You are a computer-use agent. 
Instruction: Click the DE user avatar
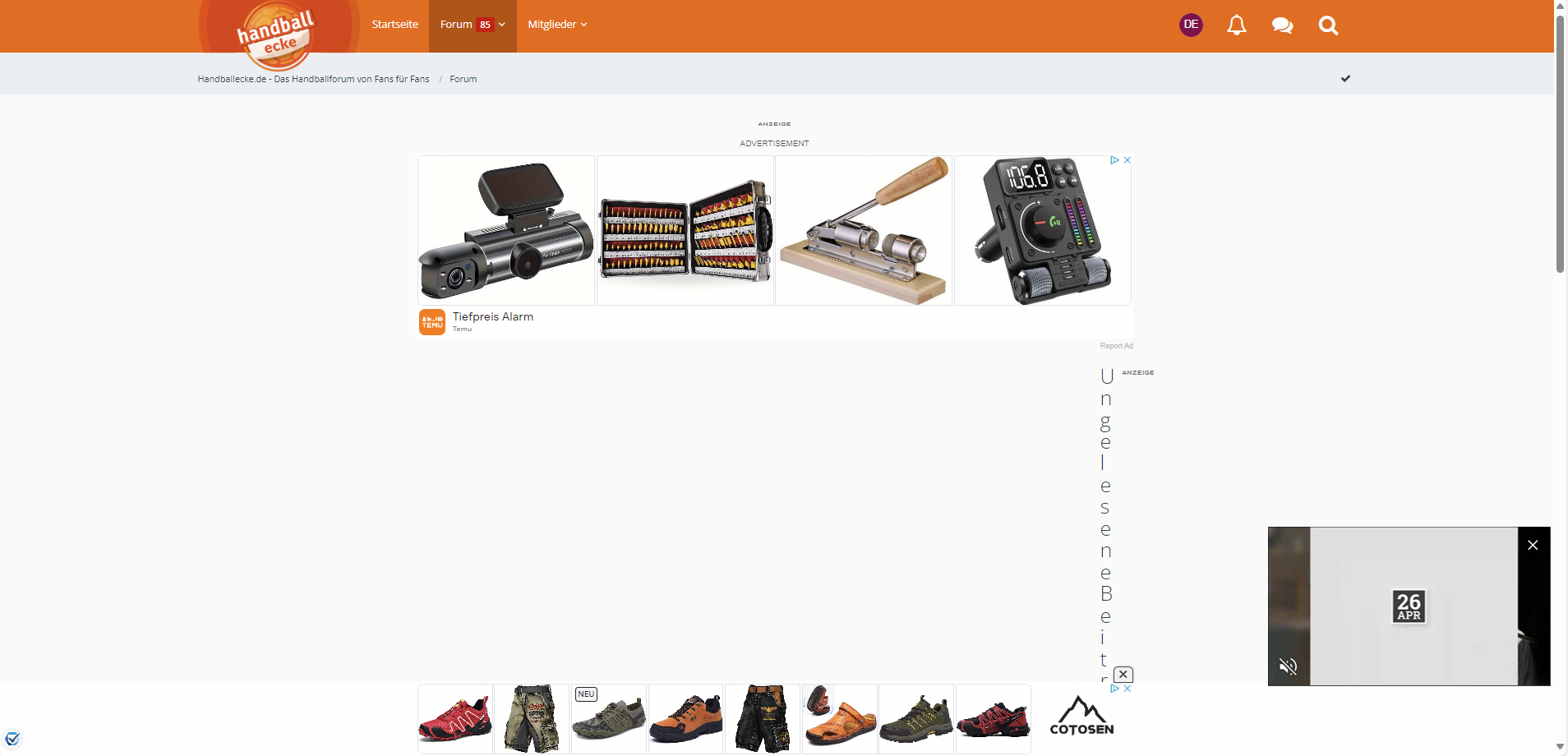(1191, 25)
